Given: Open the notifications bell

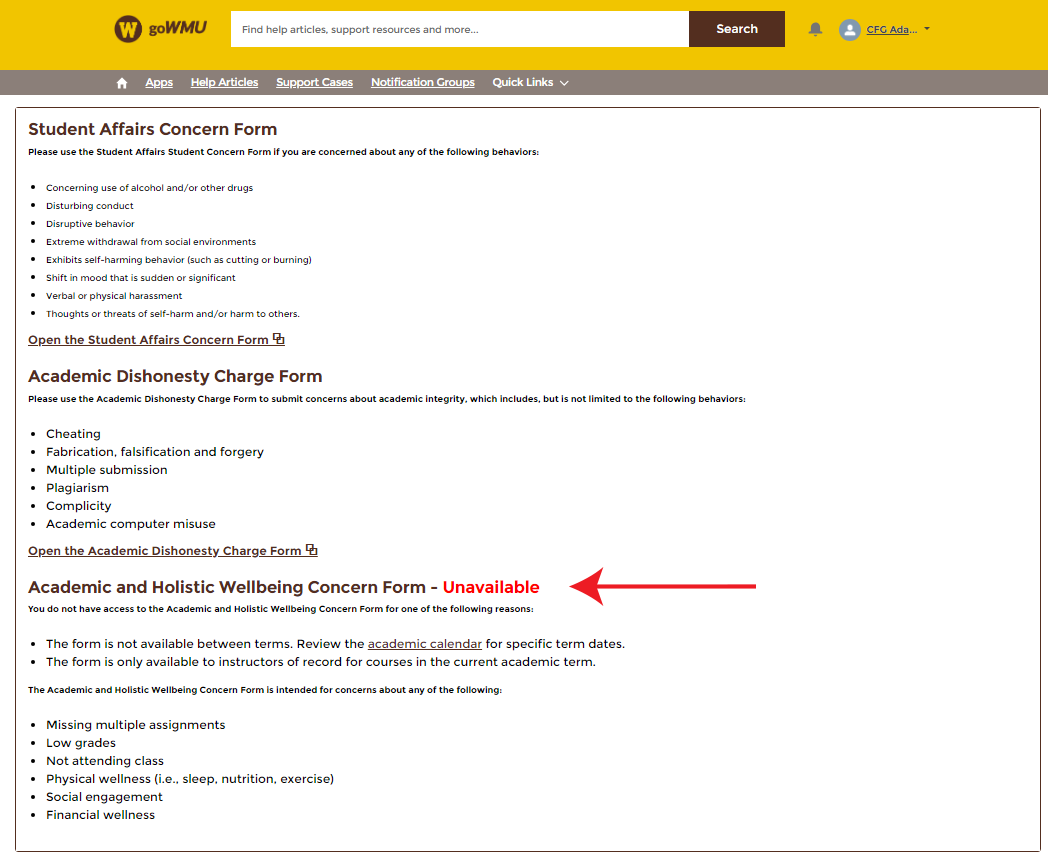Looking at the screenshot, I should coord(815,29).
